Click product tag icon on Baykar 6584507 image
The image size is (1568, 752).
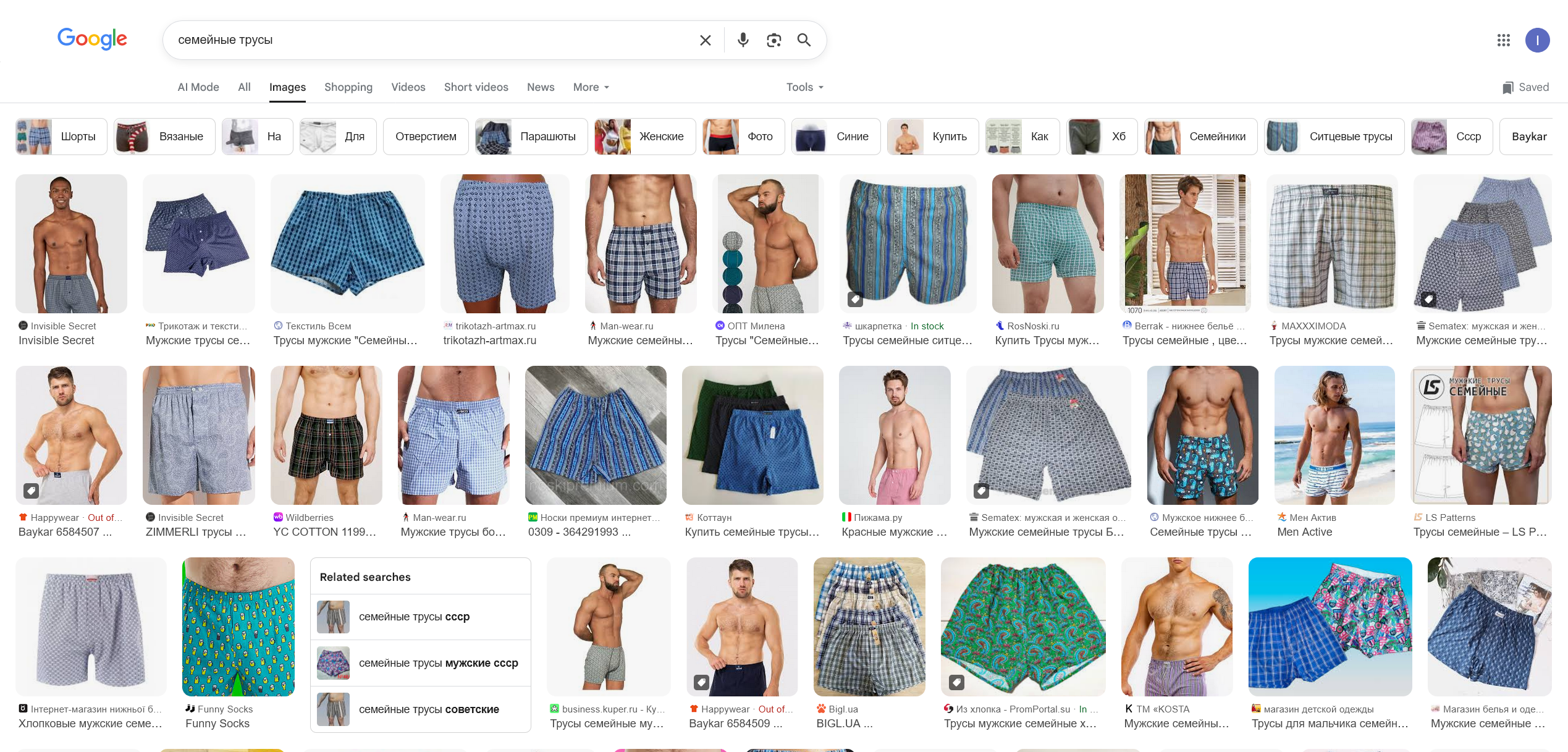point(31,491)
